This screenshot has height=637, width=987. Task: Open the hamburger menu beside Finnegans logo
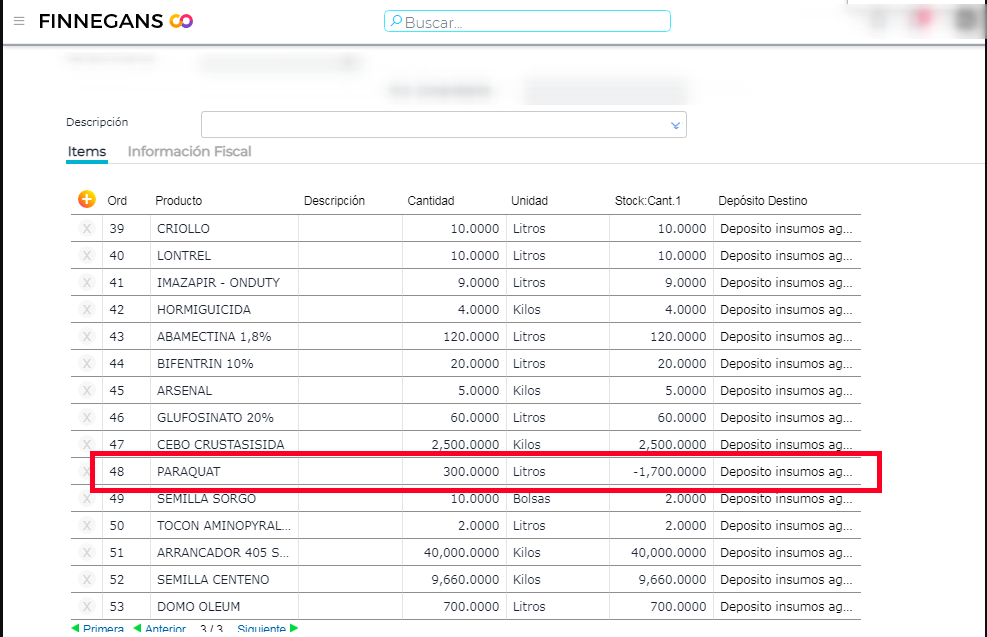pyautogui.click(x=19, y=21)
